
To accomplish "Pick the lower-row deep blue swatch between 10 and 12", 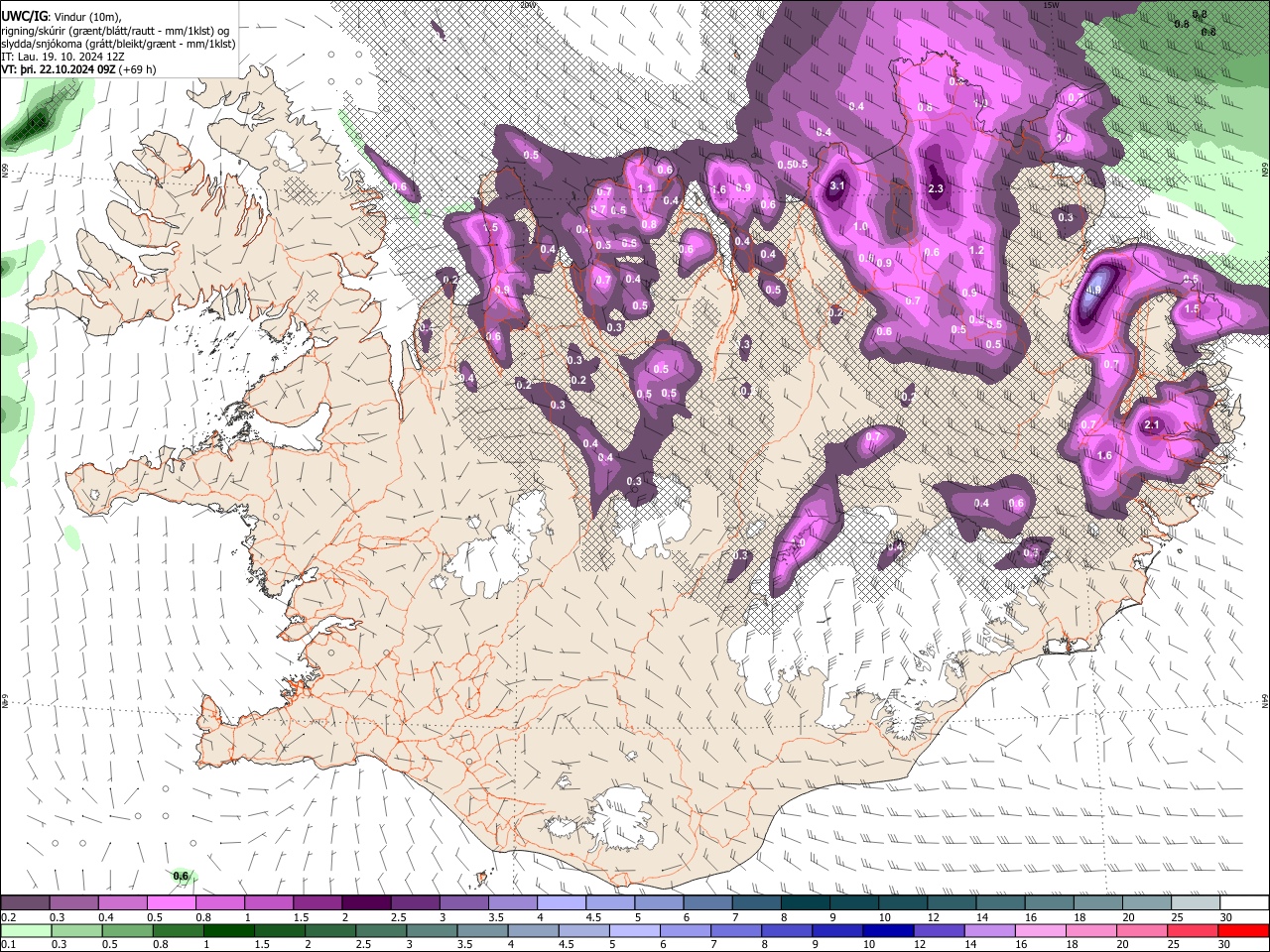I will [888, 930].
